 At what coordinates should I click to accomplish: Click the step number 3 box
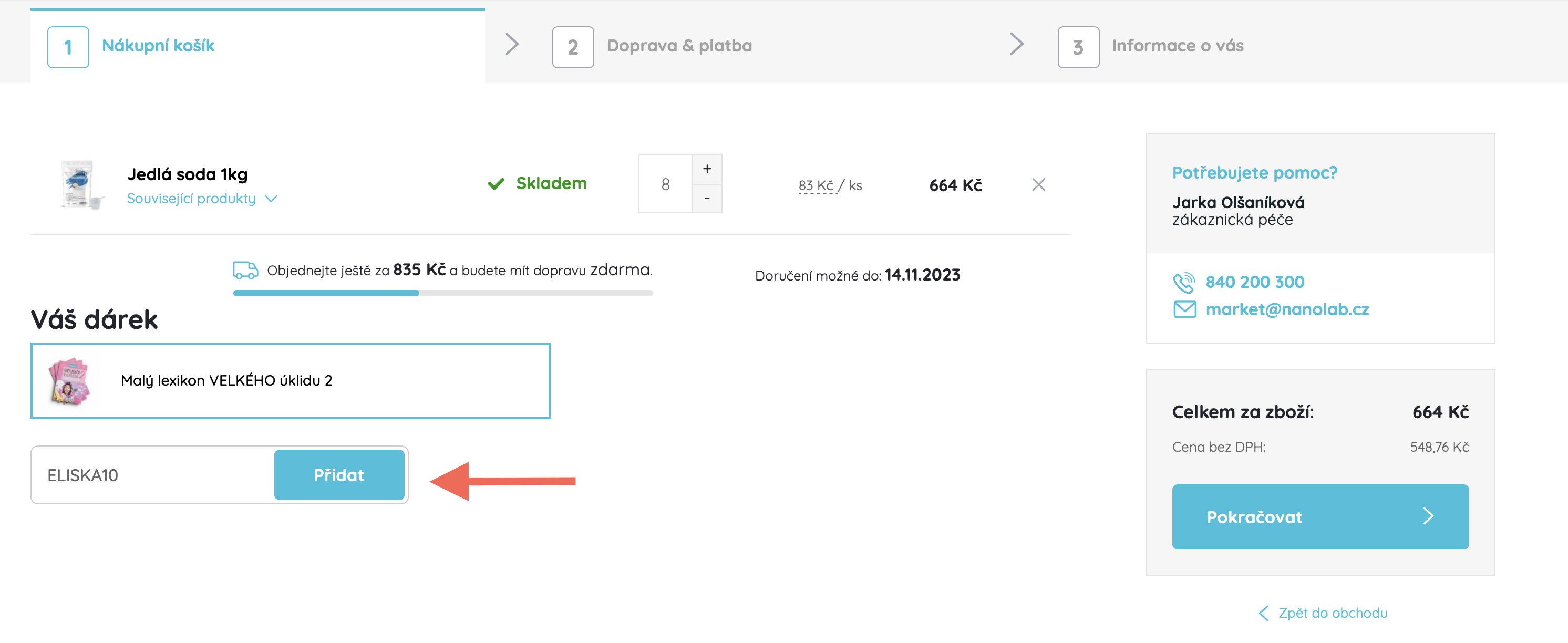1078,47
